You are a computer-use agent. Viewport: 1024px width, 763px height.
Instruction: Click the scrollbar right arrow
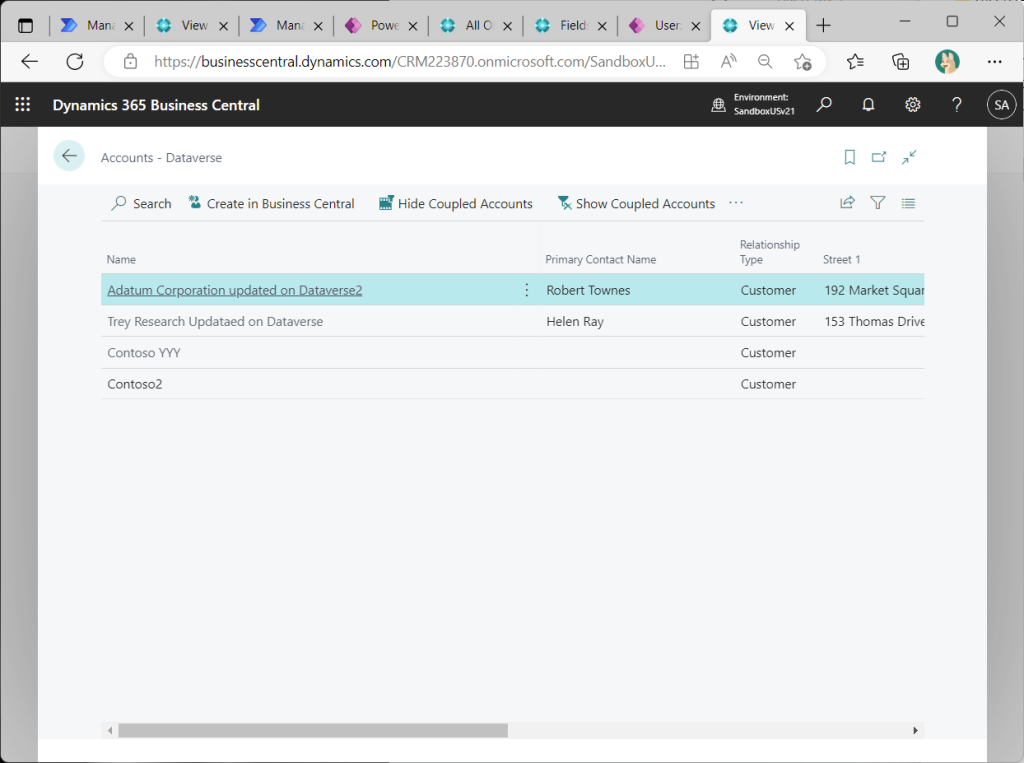[x=915, y=730]
